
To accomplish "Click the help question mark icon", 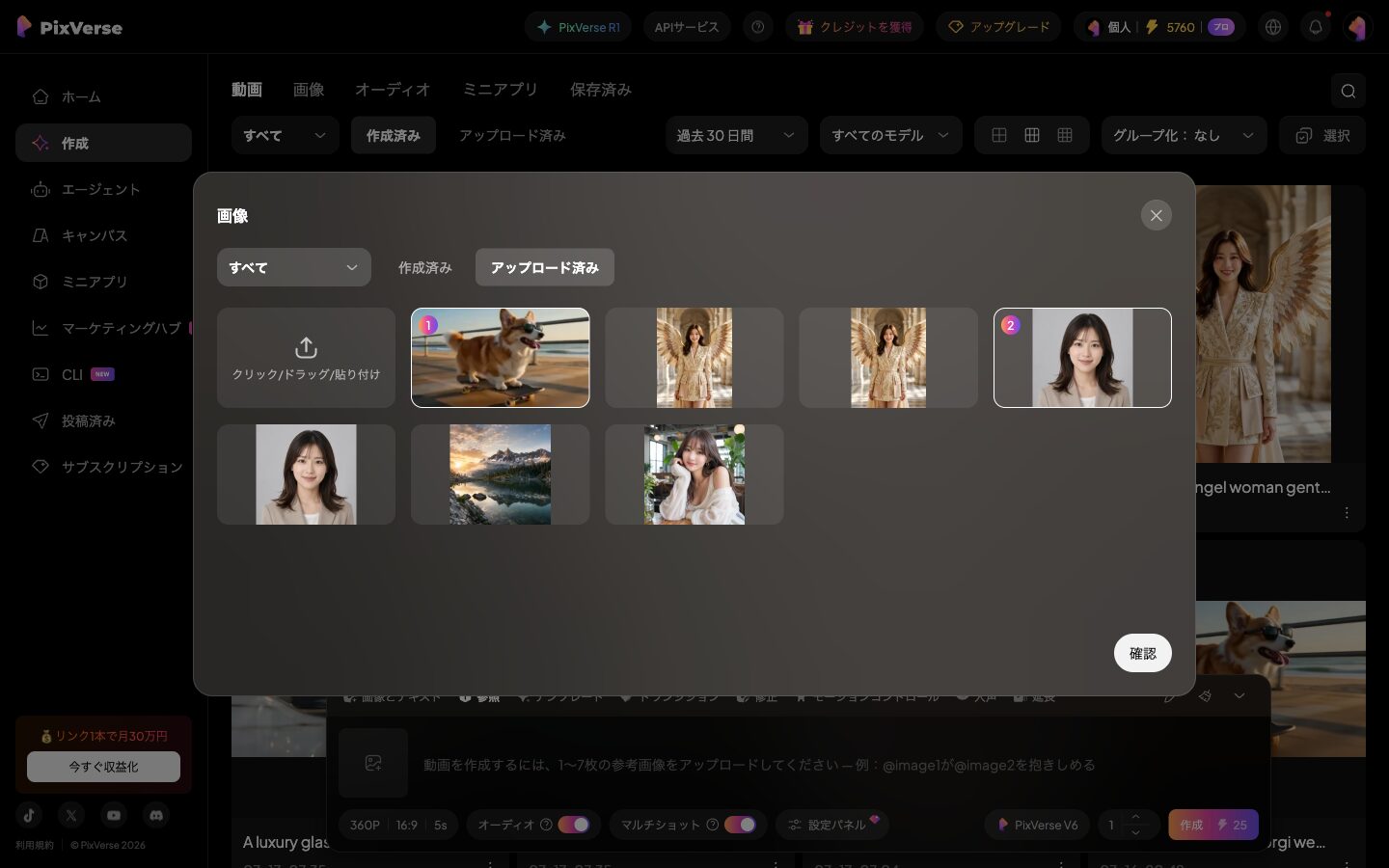I will point(758,27).
